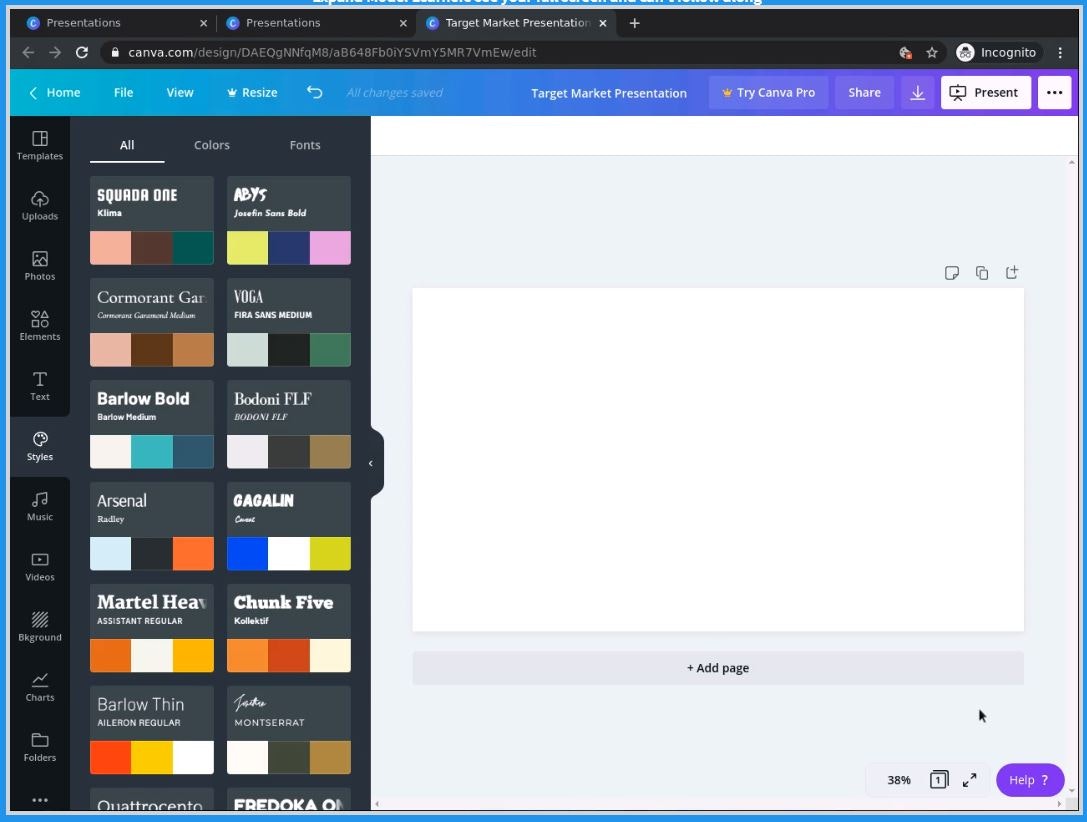Screen dimensions: 1087x822
Task: Switch to the All styles tab
Action: 127,145
